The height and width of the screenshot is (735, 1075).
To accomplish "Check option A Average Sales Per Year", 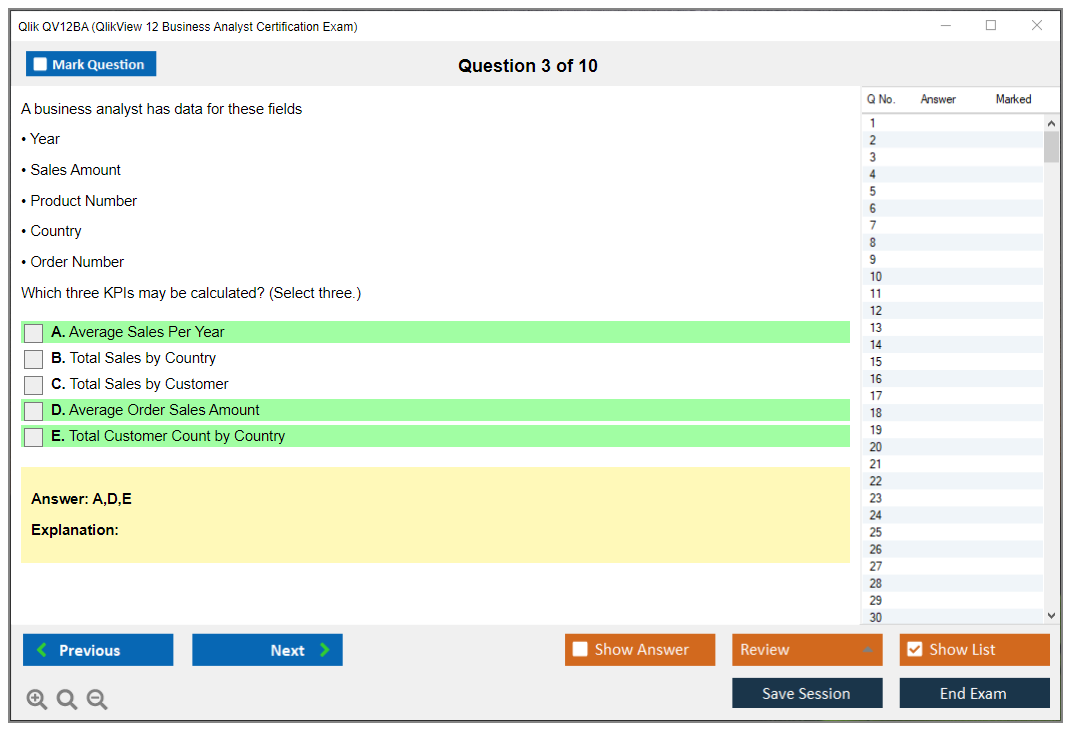I will click(34, 333).
